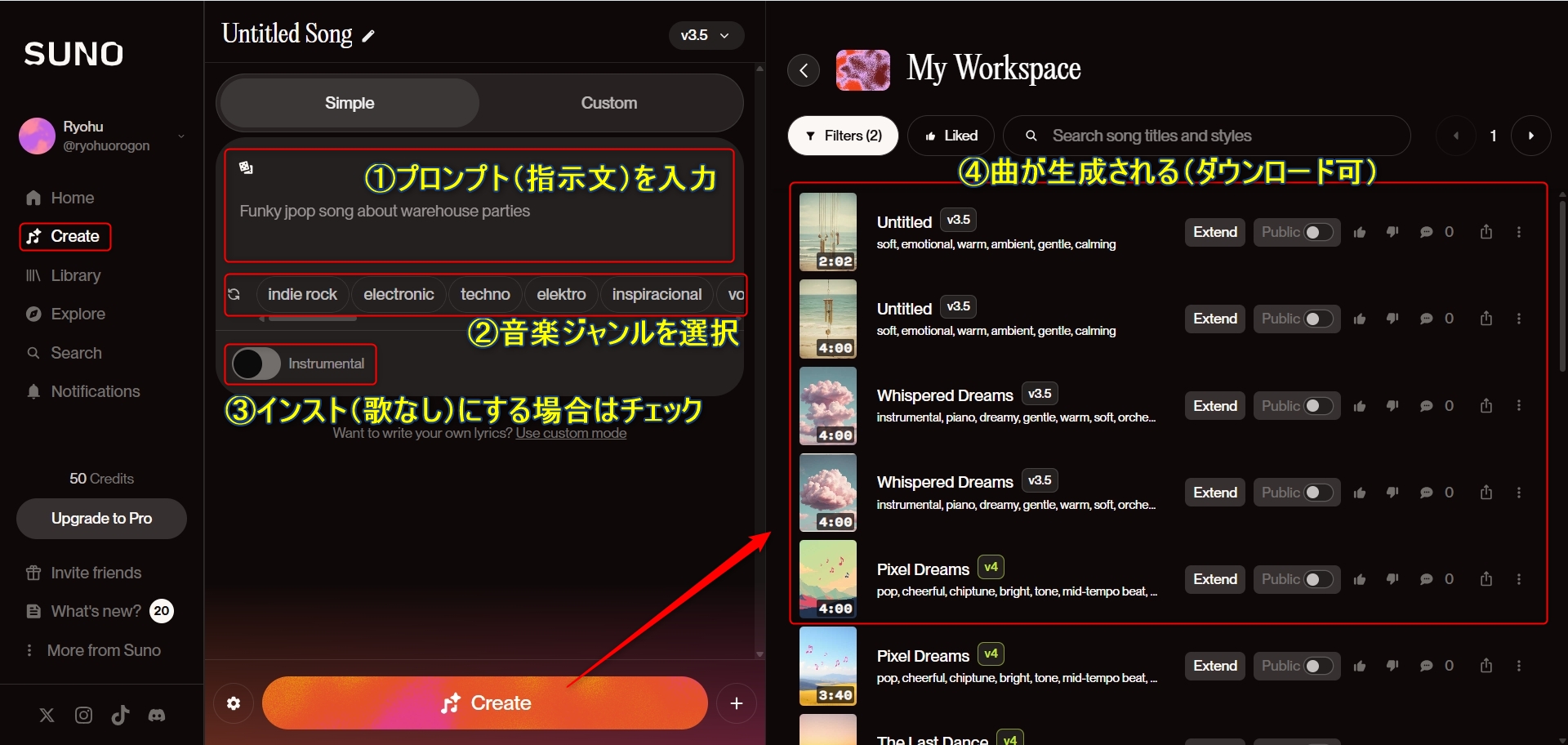Image resolution: width=1568 pixels, height=745 pixels.
Task: Open Explore in the sidebar
Action: pyautogui.click(x=65, y=314)
